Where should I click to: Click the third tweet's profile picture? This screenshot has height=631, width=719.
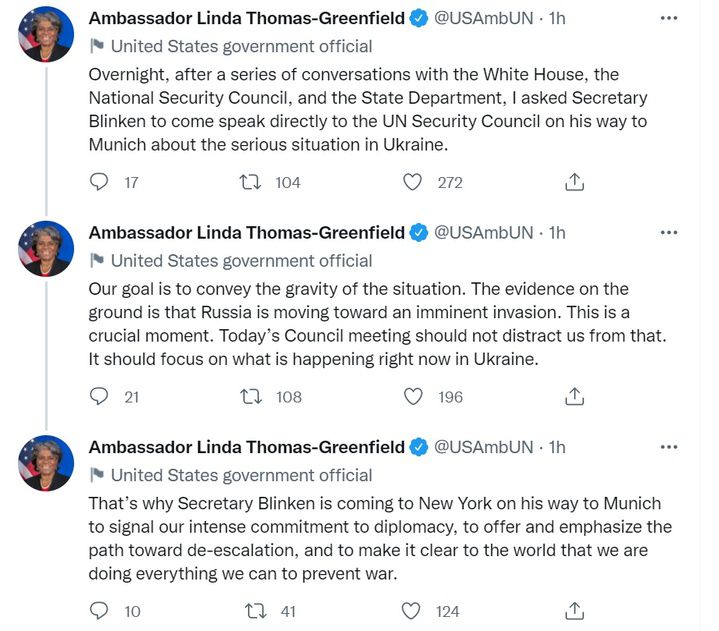[x=46, y=462]
